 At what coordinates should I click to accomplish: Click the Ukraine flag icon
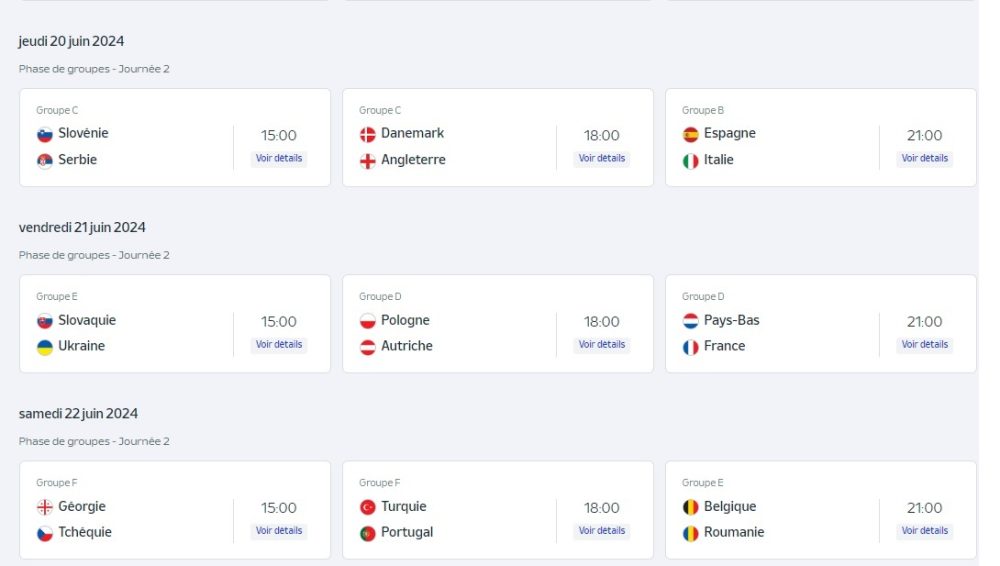45,347
